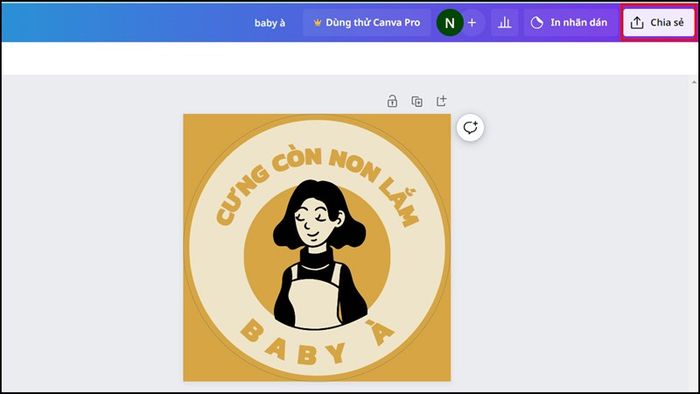Image resolution: width=700 pixels, height=394 pixels.
Task: Select the BABY À text on the logo
Action: [317, 341]
